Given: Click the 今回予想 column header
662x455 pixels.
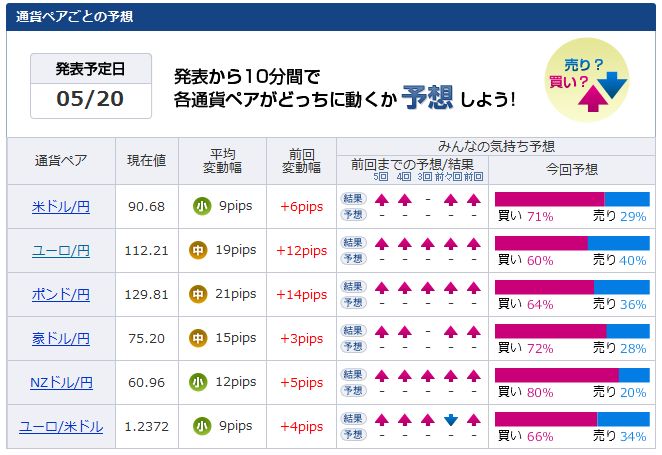Looking at the screenshot, I should coord(572,172).
